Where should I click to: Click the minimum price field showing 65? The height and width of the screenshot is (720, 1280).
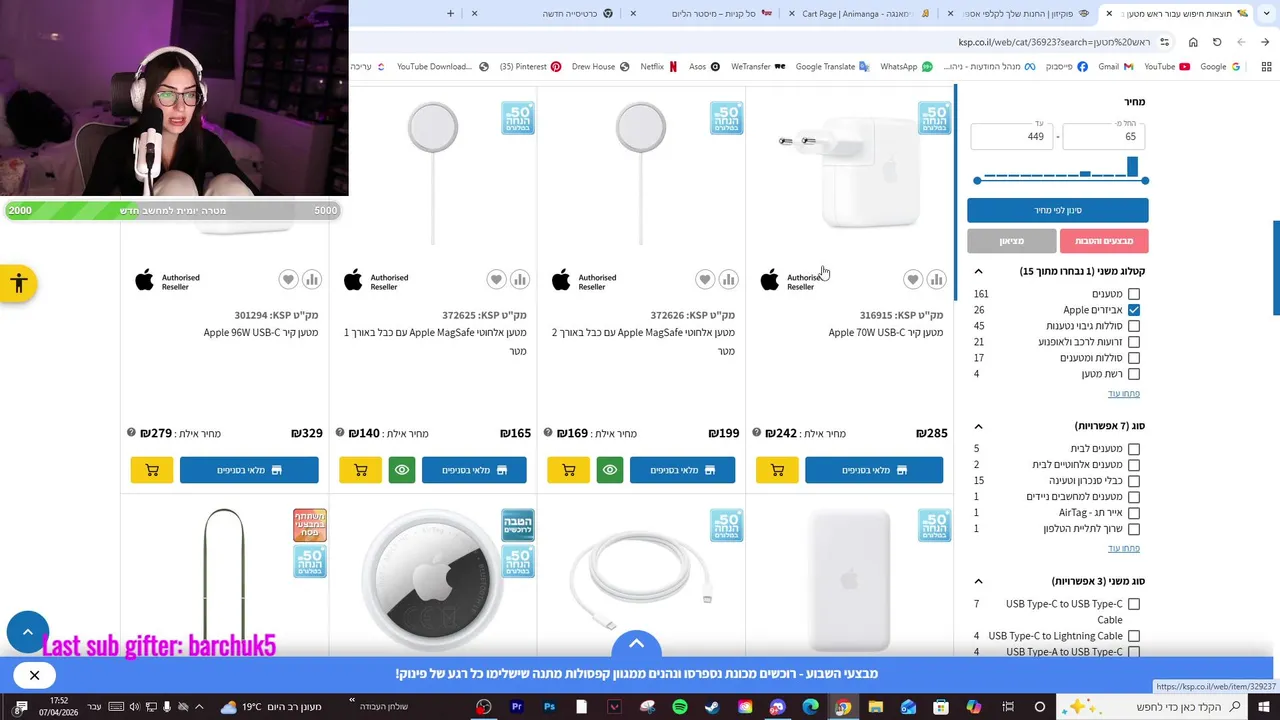(1105, 137)
